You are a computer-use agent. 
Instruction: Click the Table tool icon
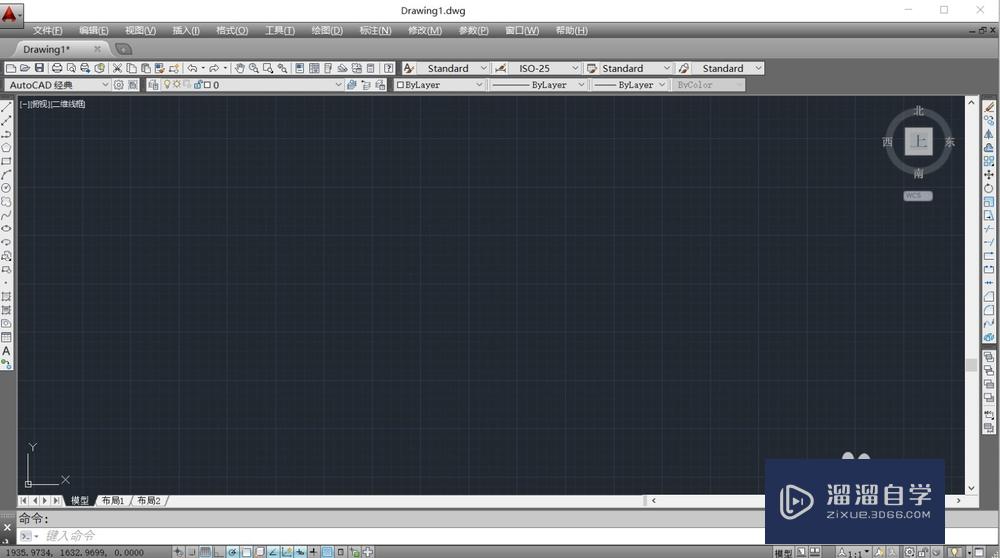6,337
